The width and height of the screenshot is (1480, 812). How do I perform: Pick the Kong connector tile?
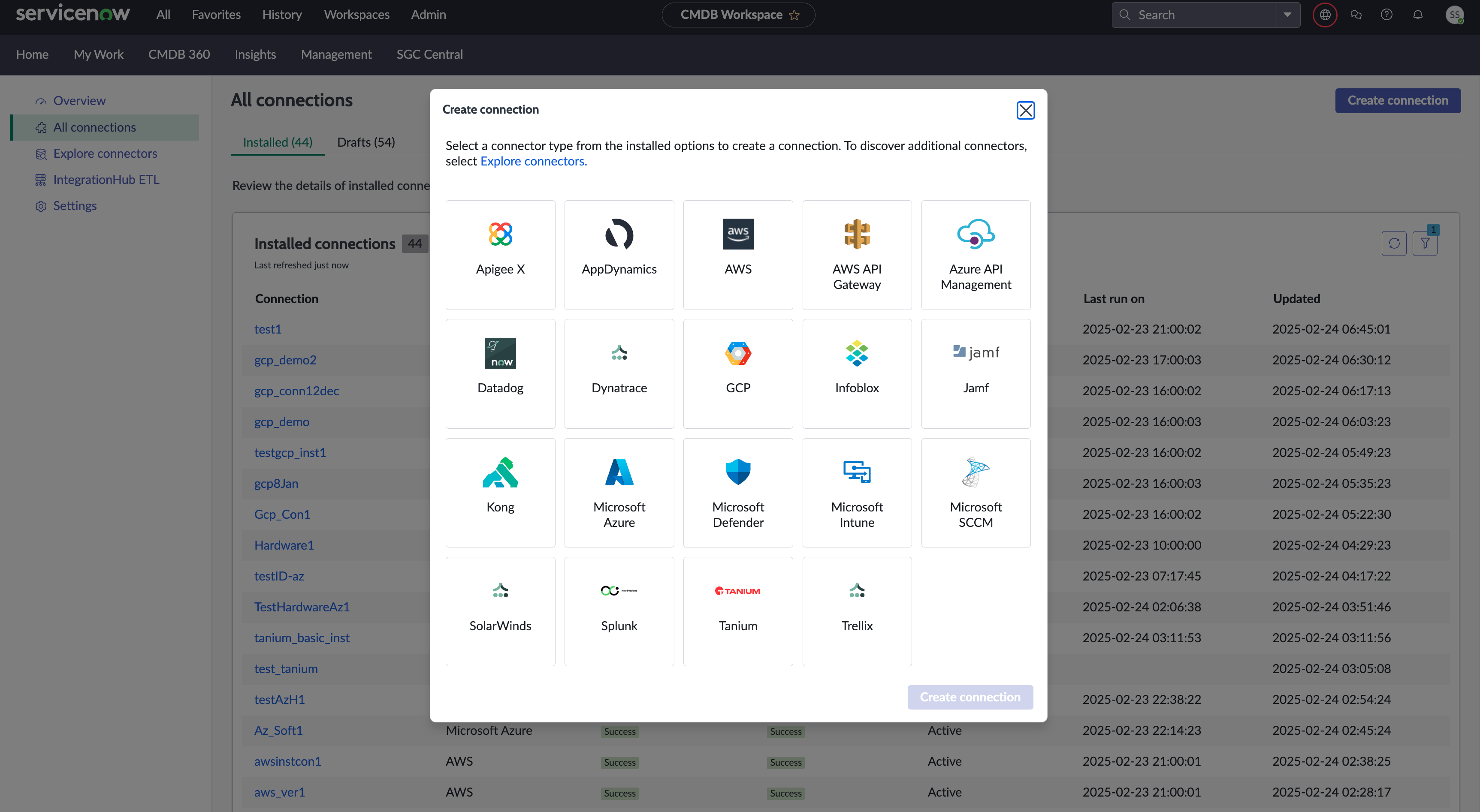coord(500,493)
